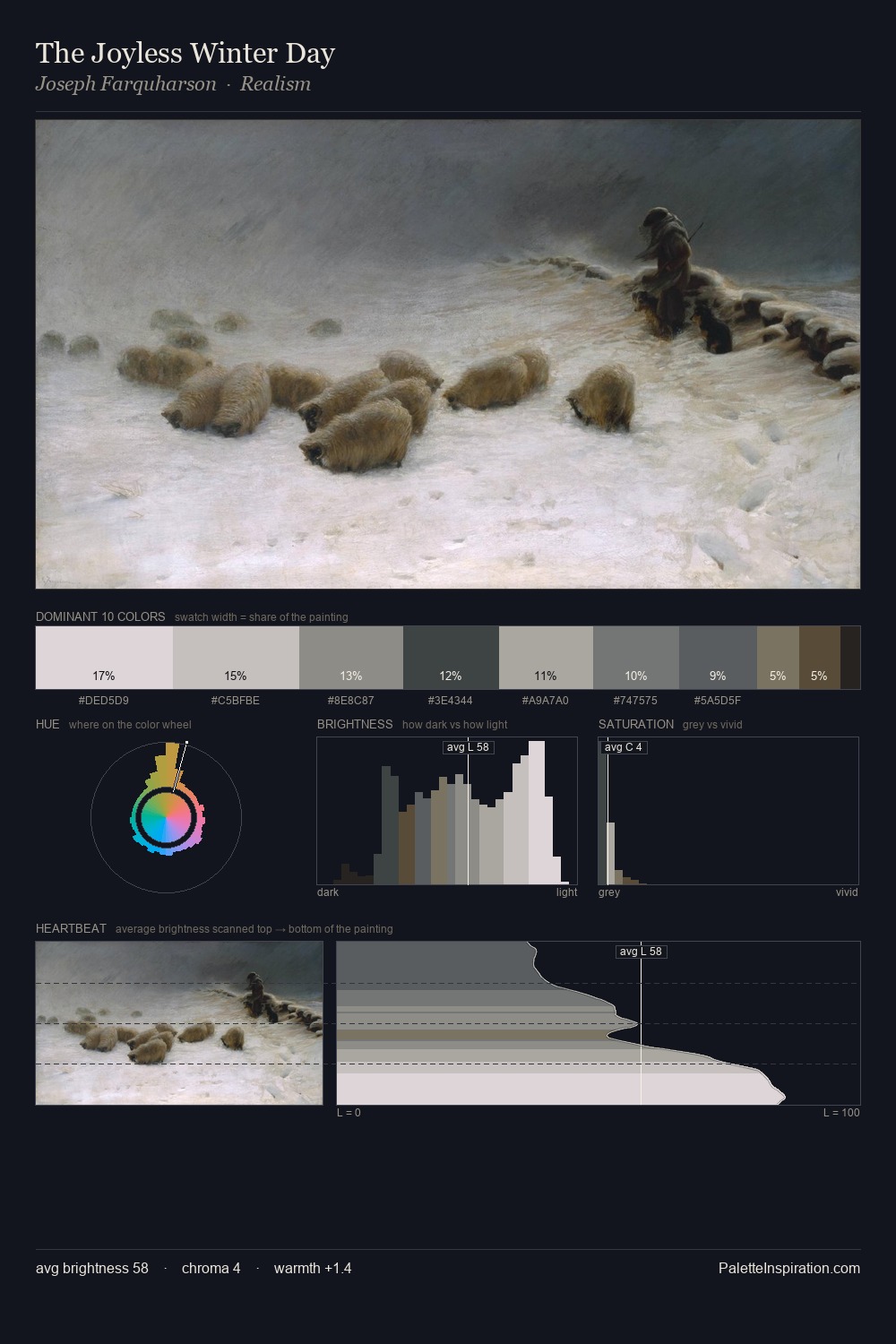
Task: Click the 'warmth +1.4' footer stat
Action: click(x=313, y=1269)
